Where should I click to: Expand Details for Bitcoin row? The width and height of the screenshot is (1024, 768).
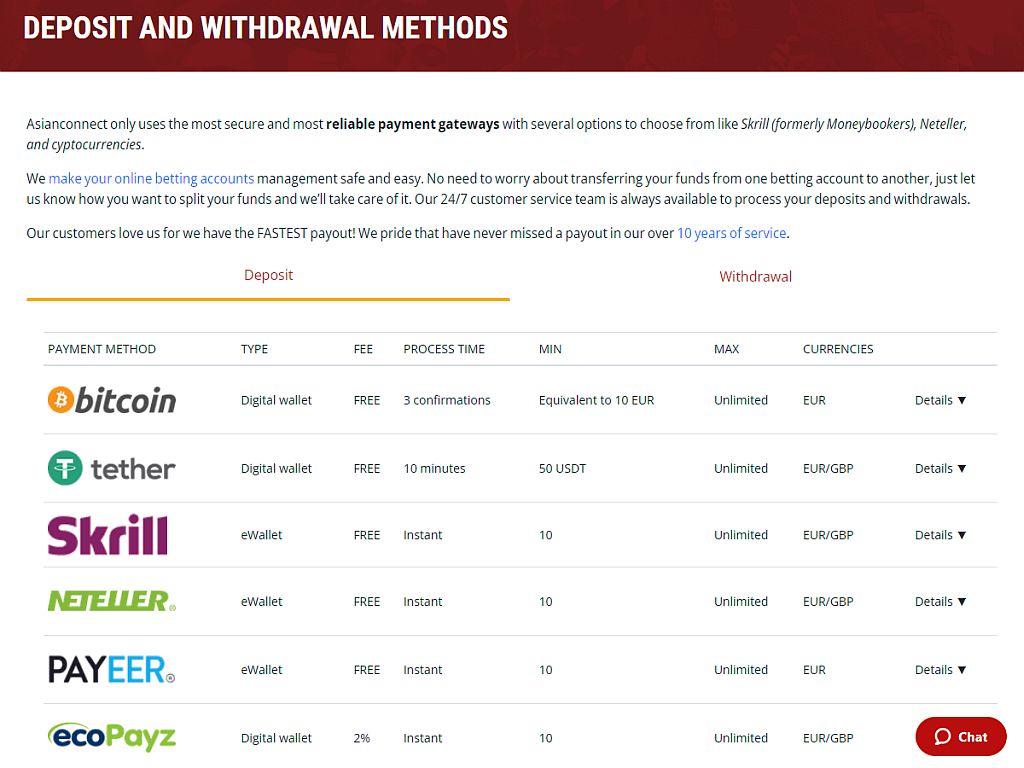pyautogui.click(x=940, y=400)
